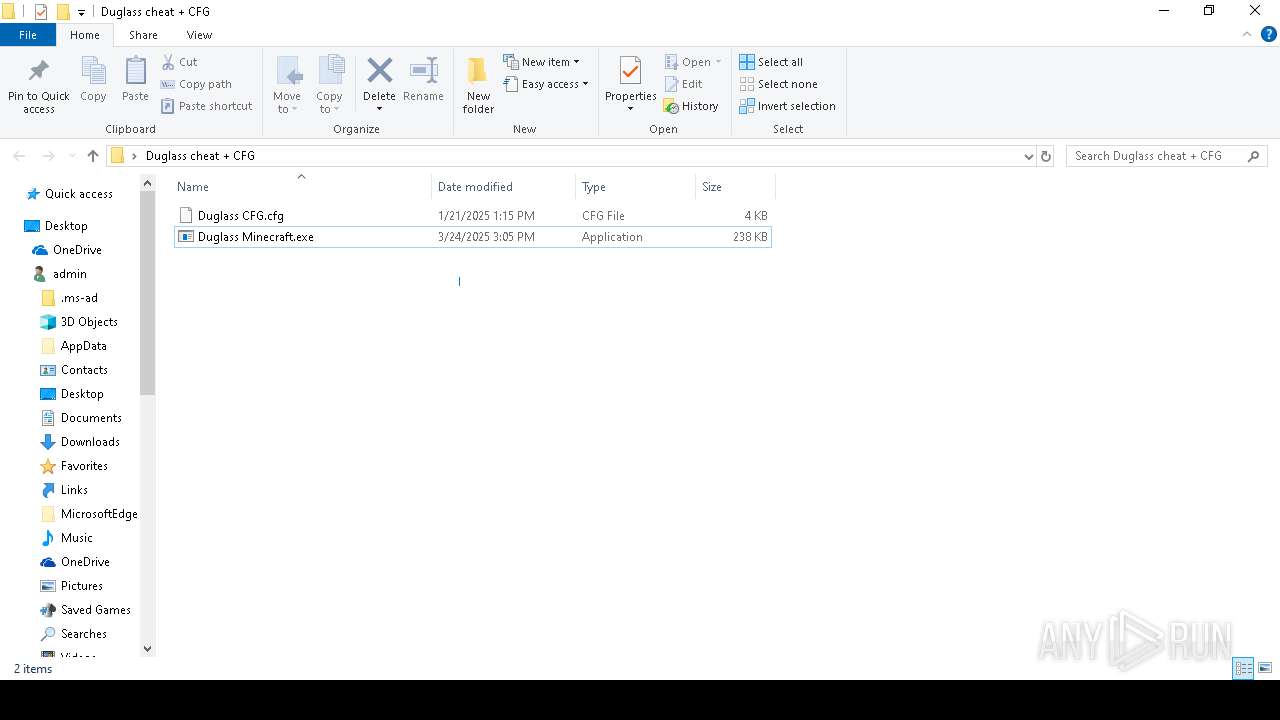This screenshot has height=720, width=1280.
Task: Click the Search Duglass cheat + CFG box
Action: (1166, 156)
